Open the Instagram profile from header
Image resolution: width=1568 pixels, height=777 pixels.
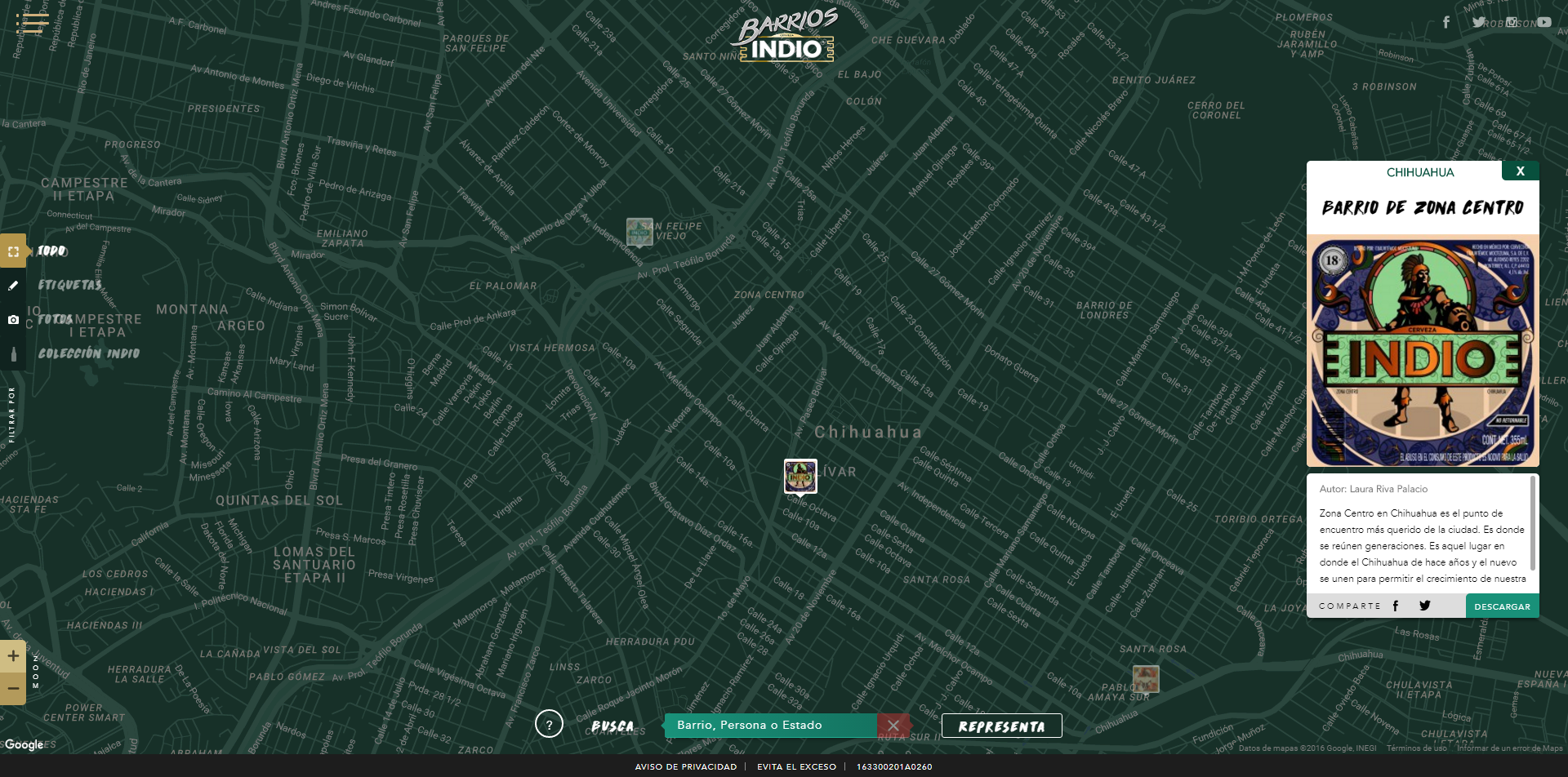click(1512, 22)
